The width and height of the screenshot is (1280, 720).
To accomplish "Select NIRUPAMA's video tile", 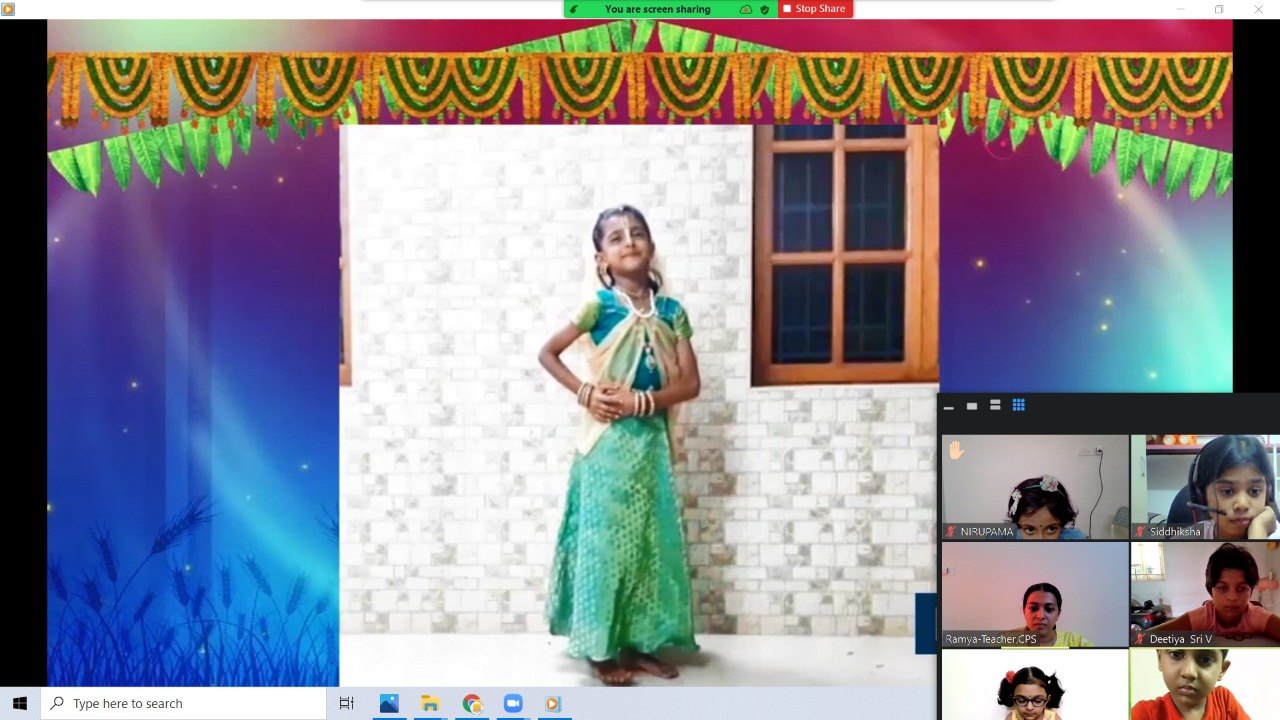I will click(x=1035, y=487).
